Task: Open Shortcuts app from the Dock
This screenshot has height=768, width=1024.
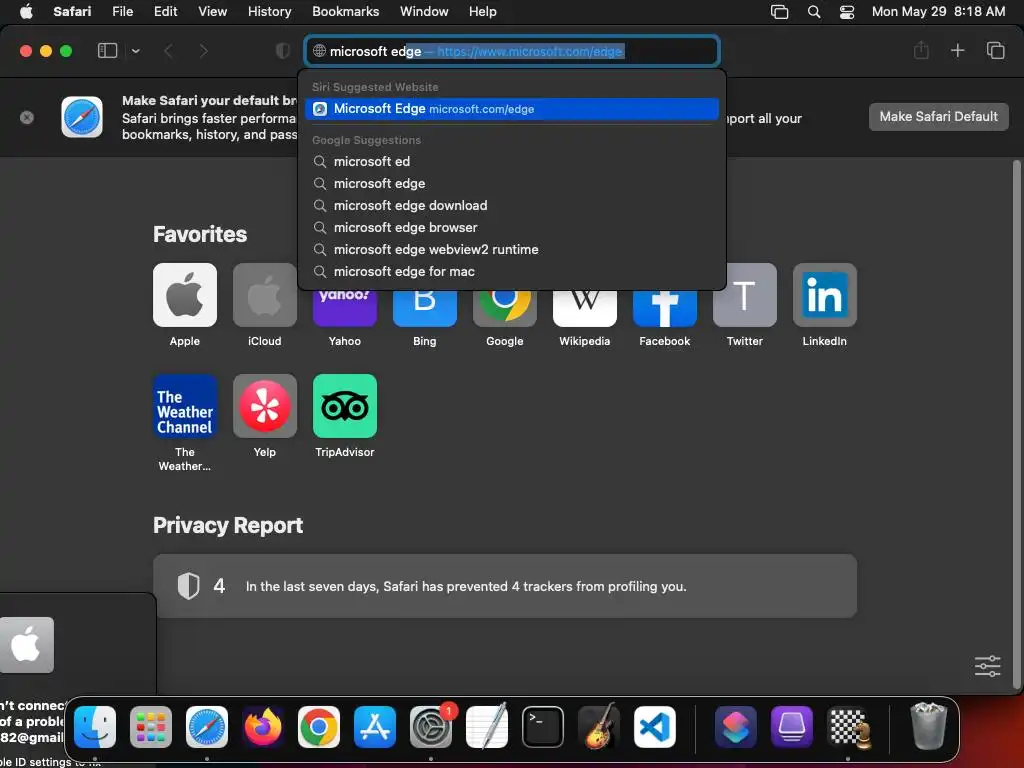Action: [x=736, y=727]
